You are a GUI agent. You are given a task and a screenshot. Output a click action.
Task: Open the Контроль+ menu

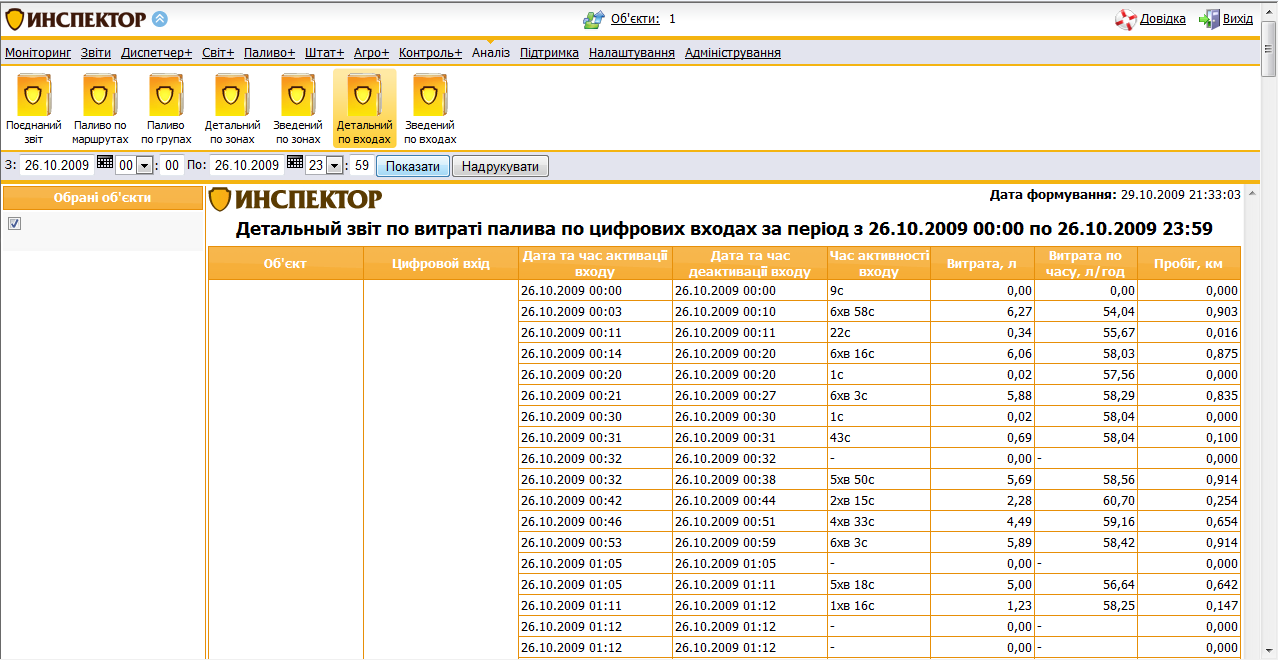431,53
